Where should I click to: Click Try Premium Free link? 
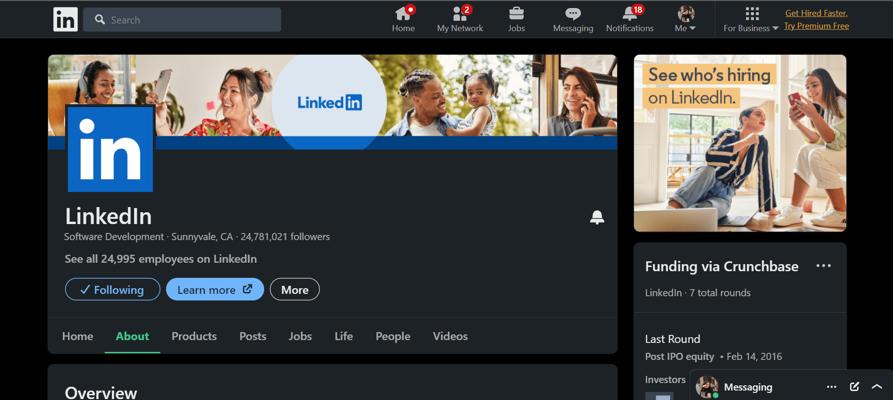point(816,26)
